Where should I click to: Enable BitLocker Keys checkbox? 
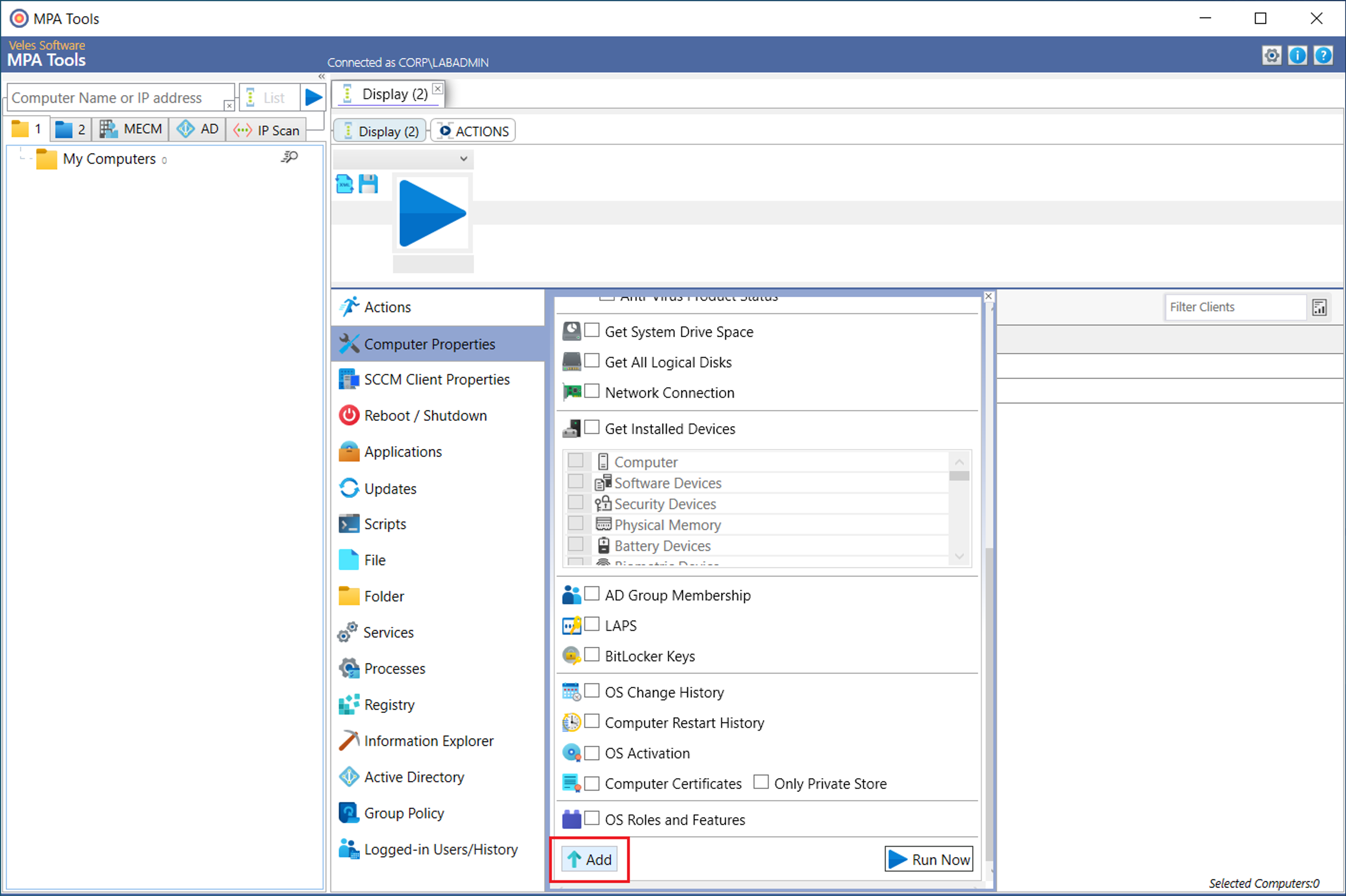[x=592, y=654]
